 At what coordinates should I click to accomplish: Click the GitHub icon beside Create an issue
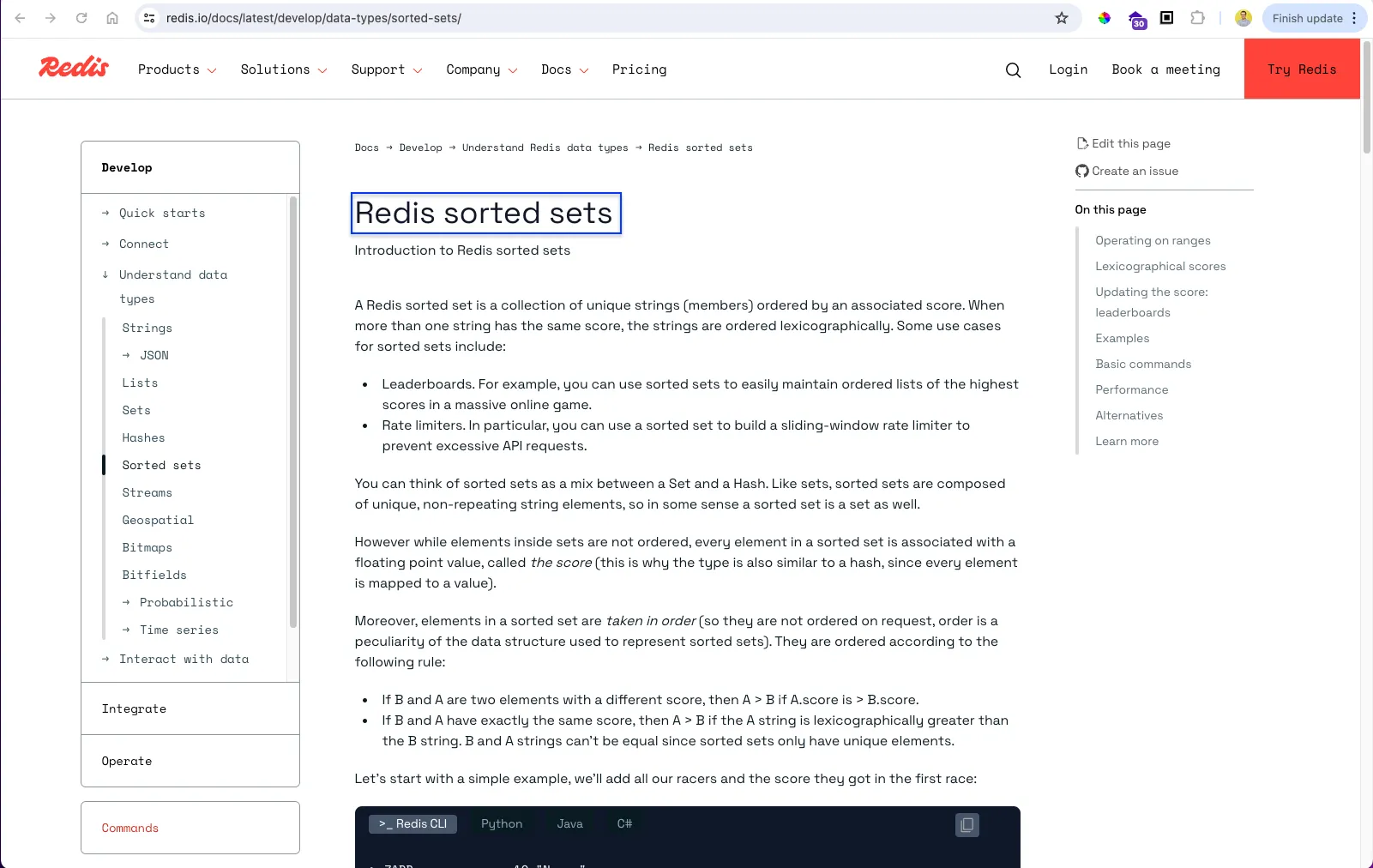pos(1082,172)
